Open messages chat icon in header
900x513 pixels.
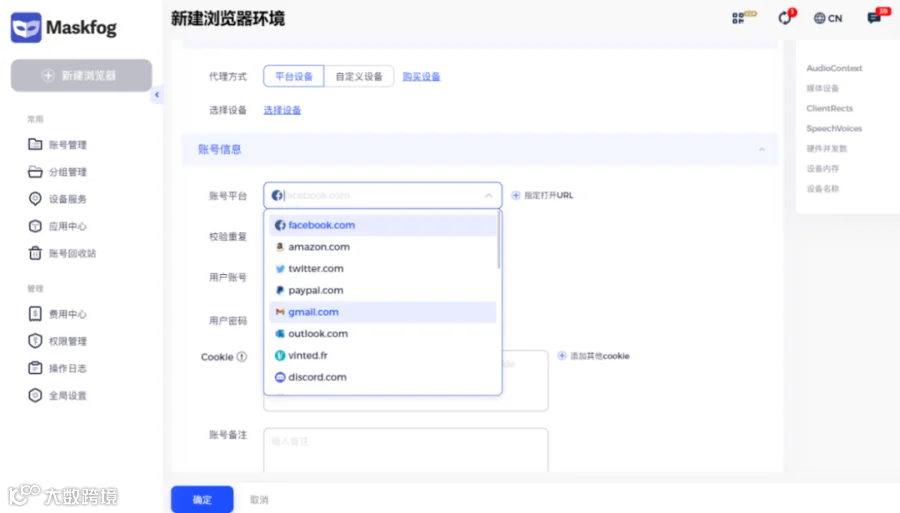874,18
